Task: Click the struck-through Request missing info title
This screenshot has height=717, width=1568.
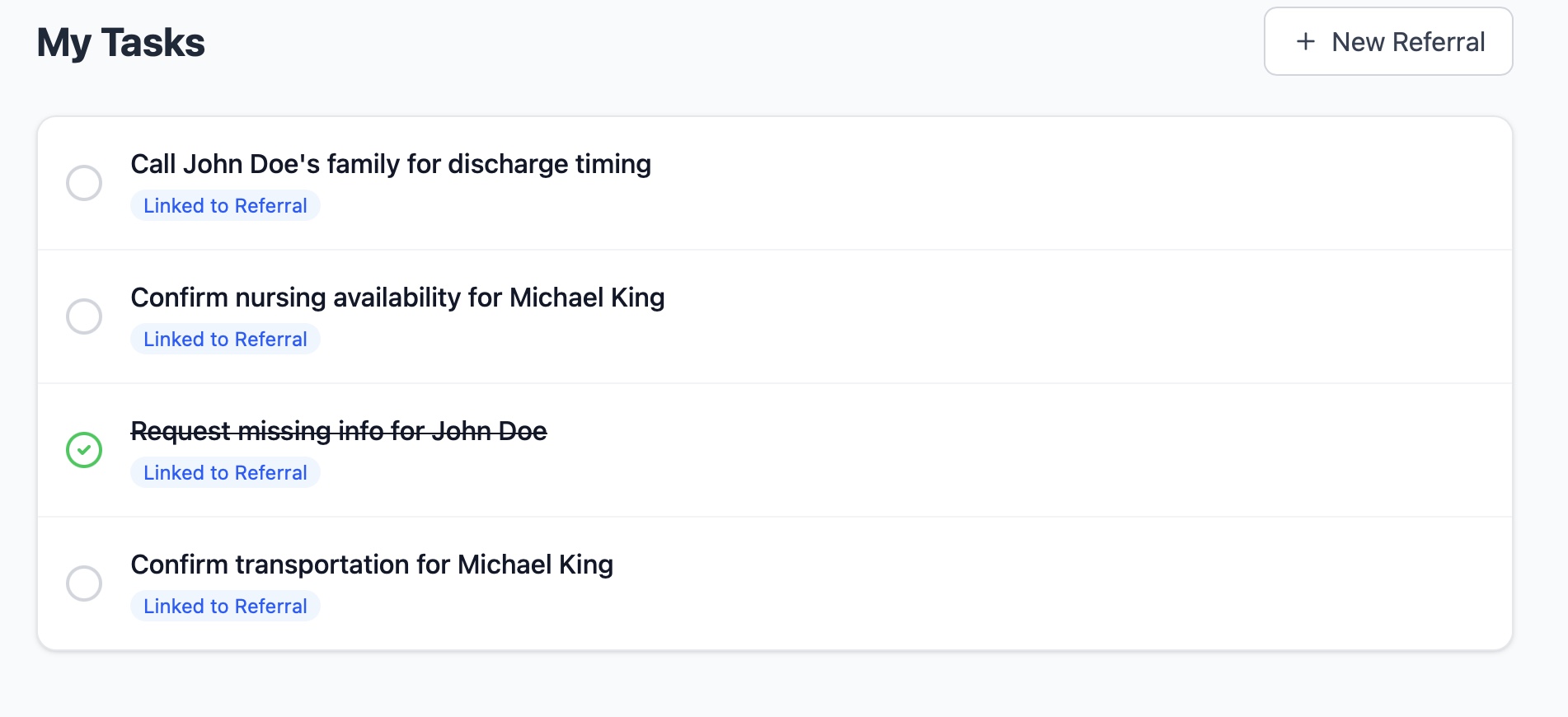Action: pos(339,431)
